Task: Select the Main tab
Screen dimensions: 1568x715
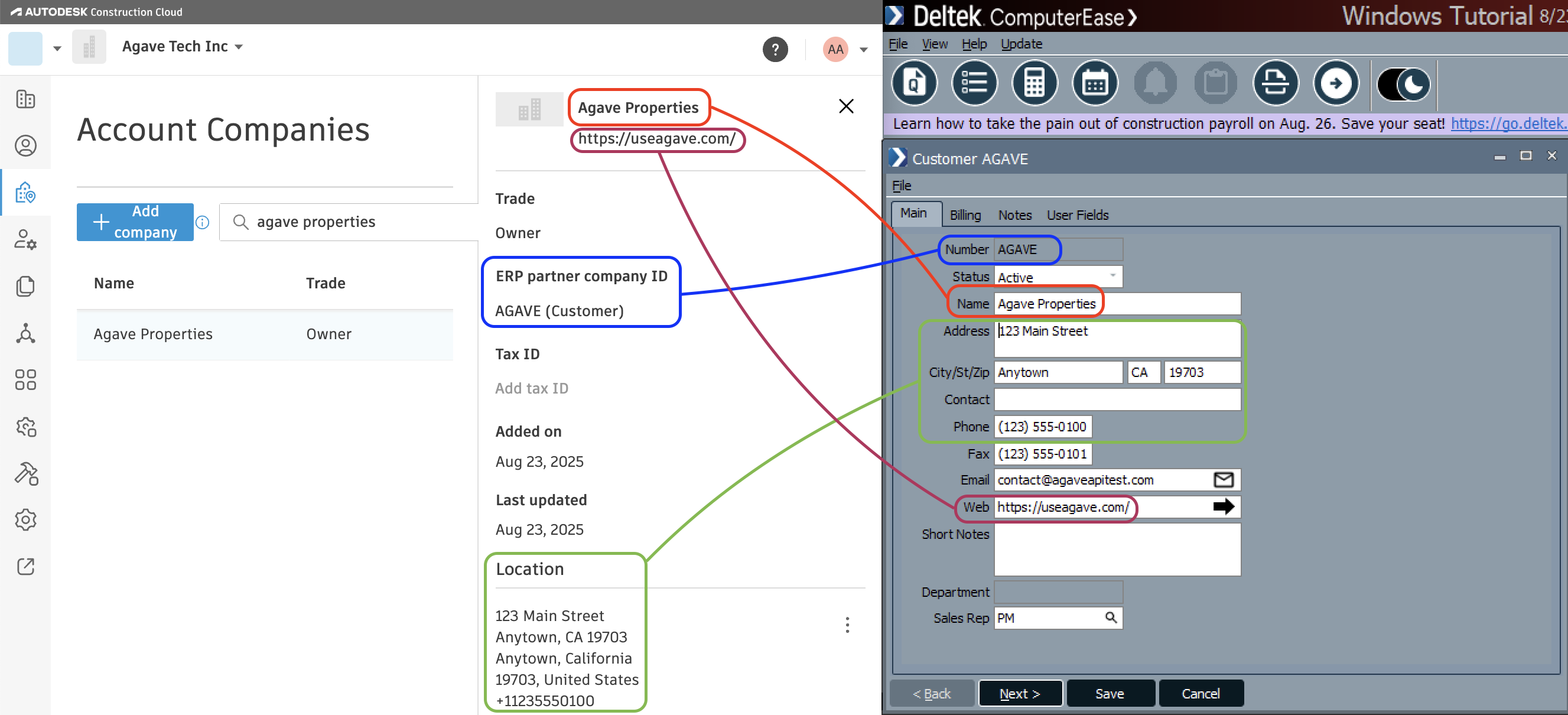Action: pos(916,214)
